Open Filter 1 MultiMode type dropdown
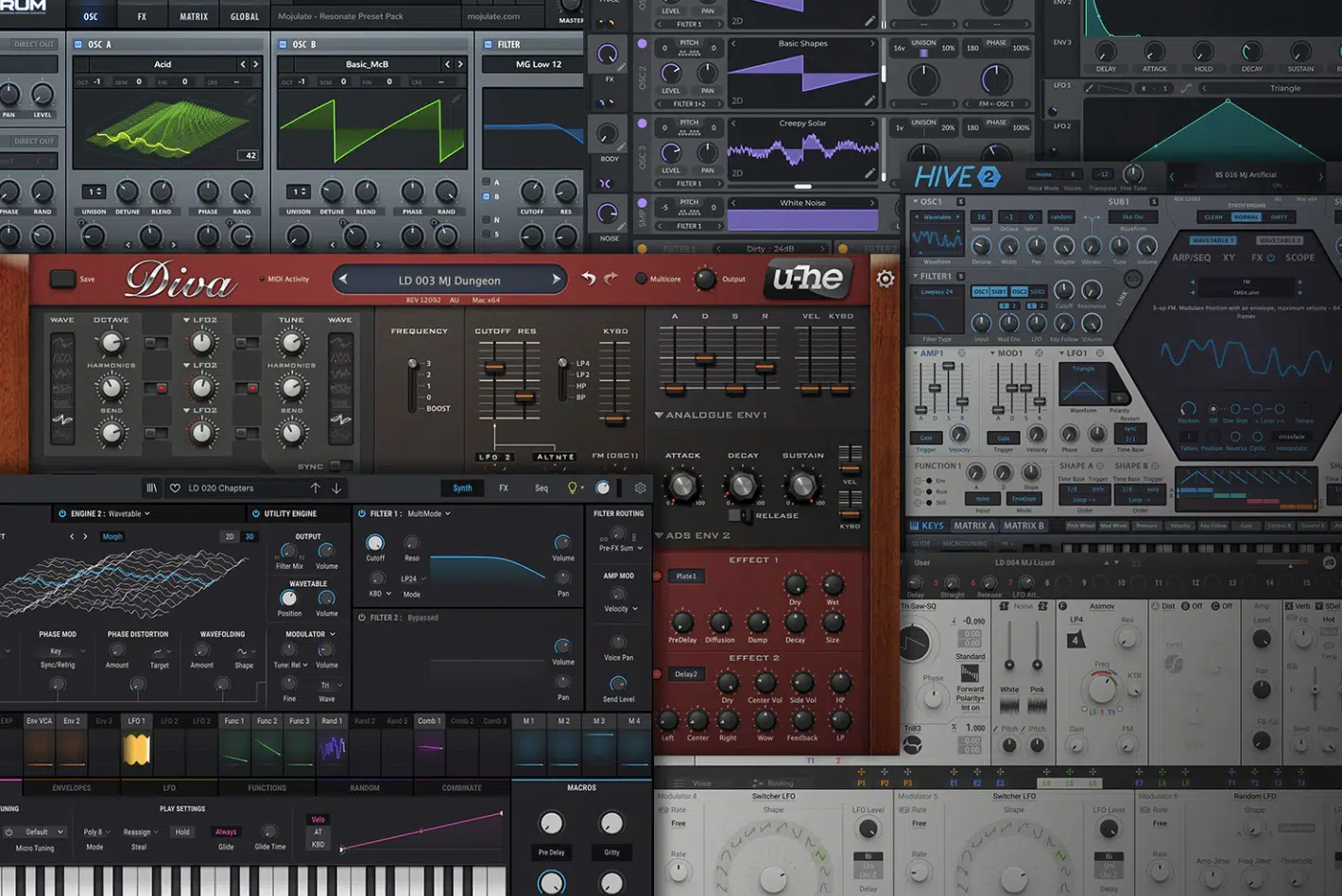The height and width of the screenshot is (896, 1342). [429, 513]
